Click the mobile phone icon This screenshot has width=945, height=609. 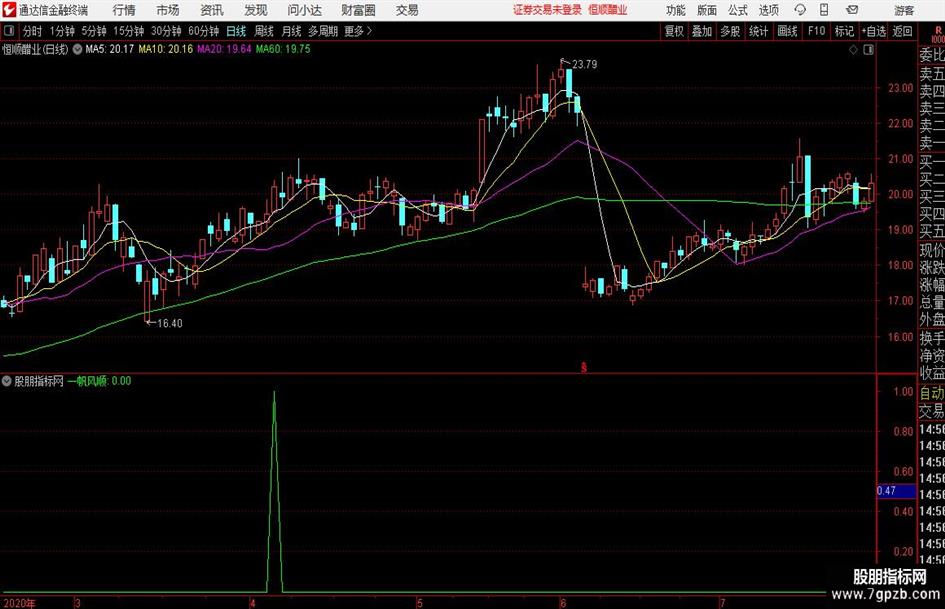coord(824,10)
